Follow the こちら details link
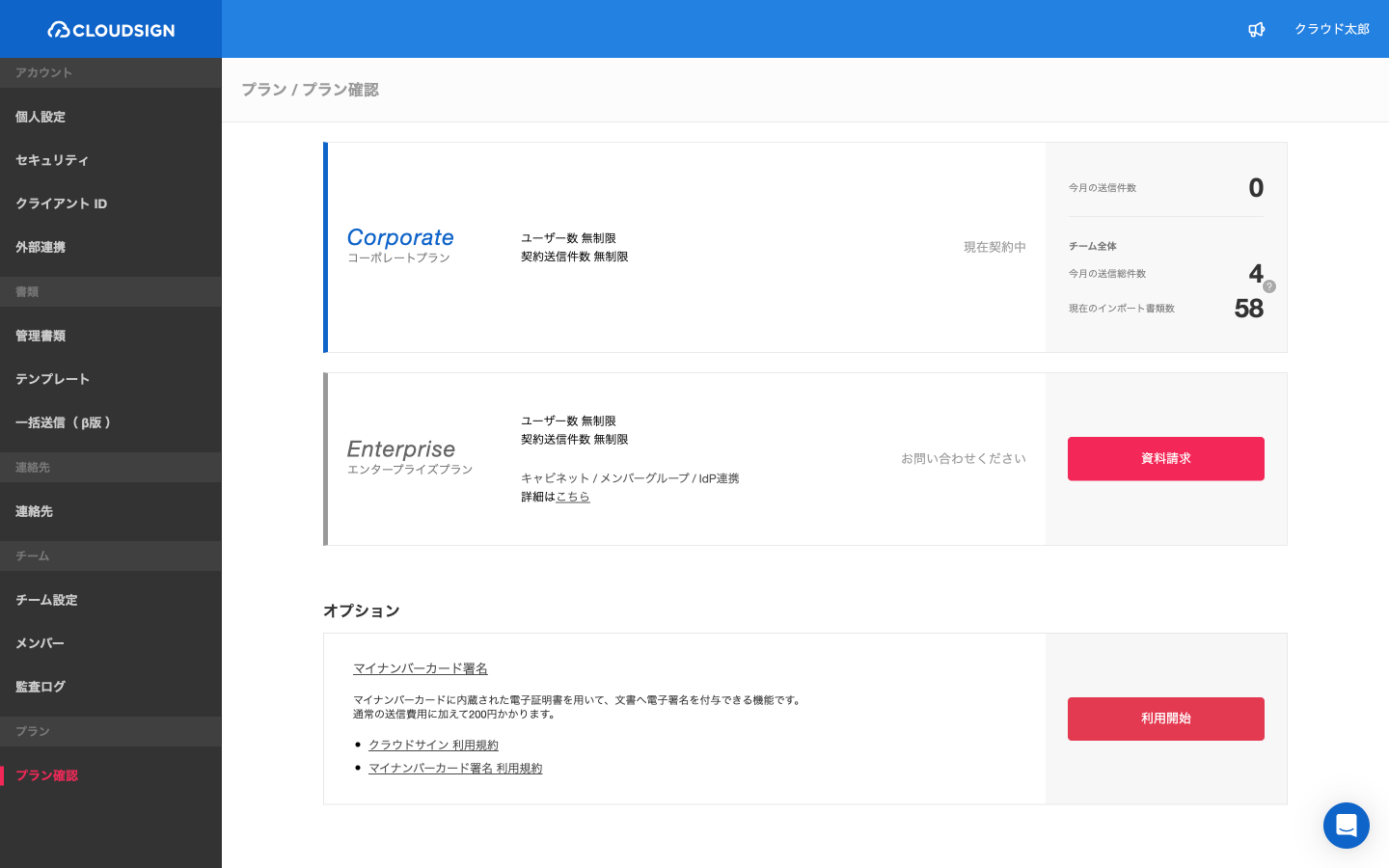Viewport: 1389px width, 868px height. click(573, 497)
